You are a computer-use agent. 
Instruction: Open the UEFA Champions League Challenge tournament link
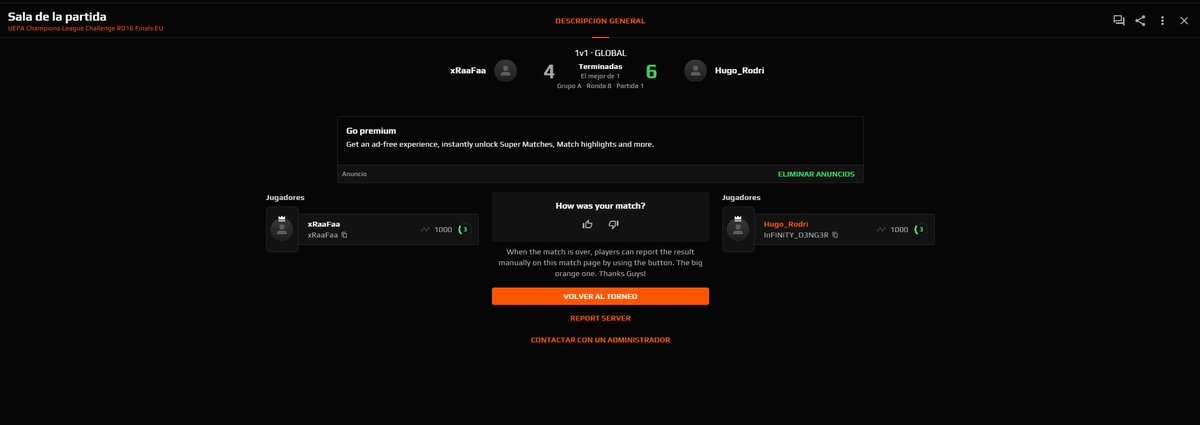pyautogui.click(x=85, y=28)
